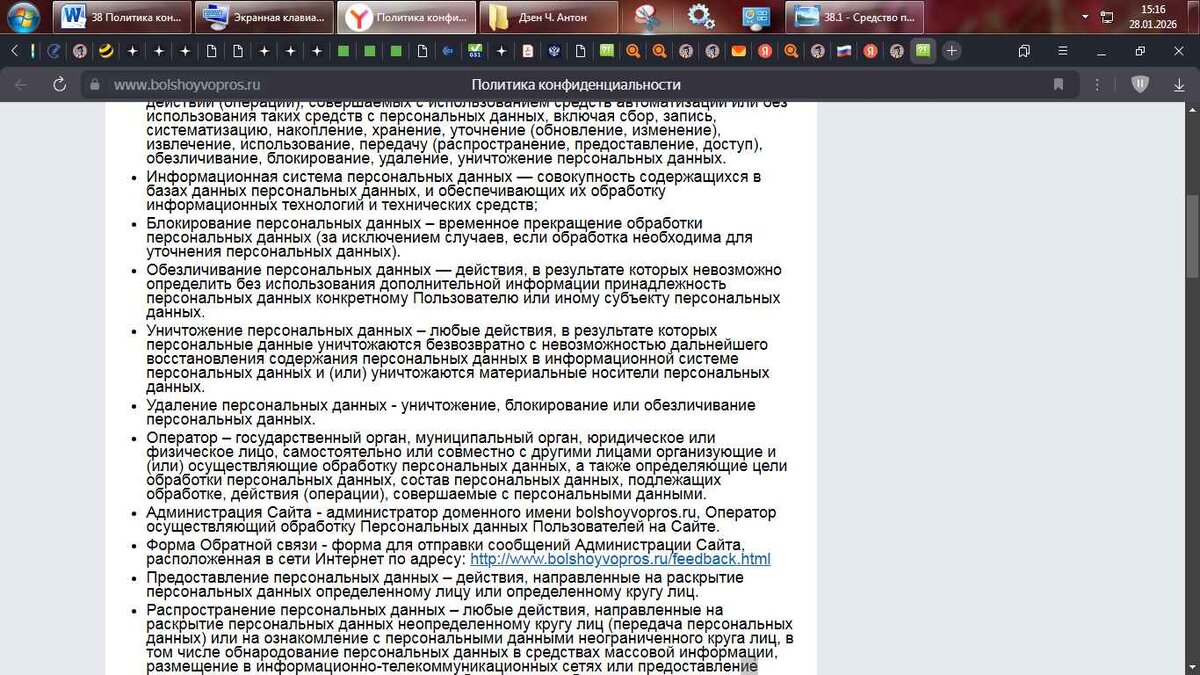1200x675 pixels.
Task: Open the Yandex Browser hamburger menu
Action: (1063, 51)
